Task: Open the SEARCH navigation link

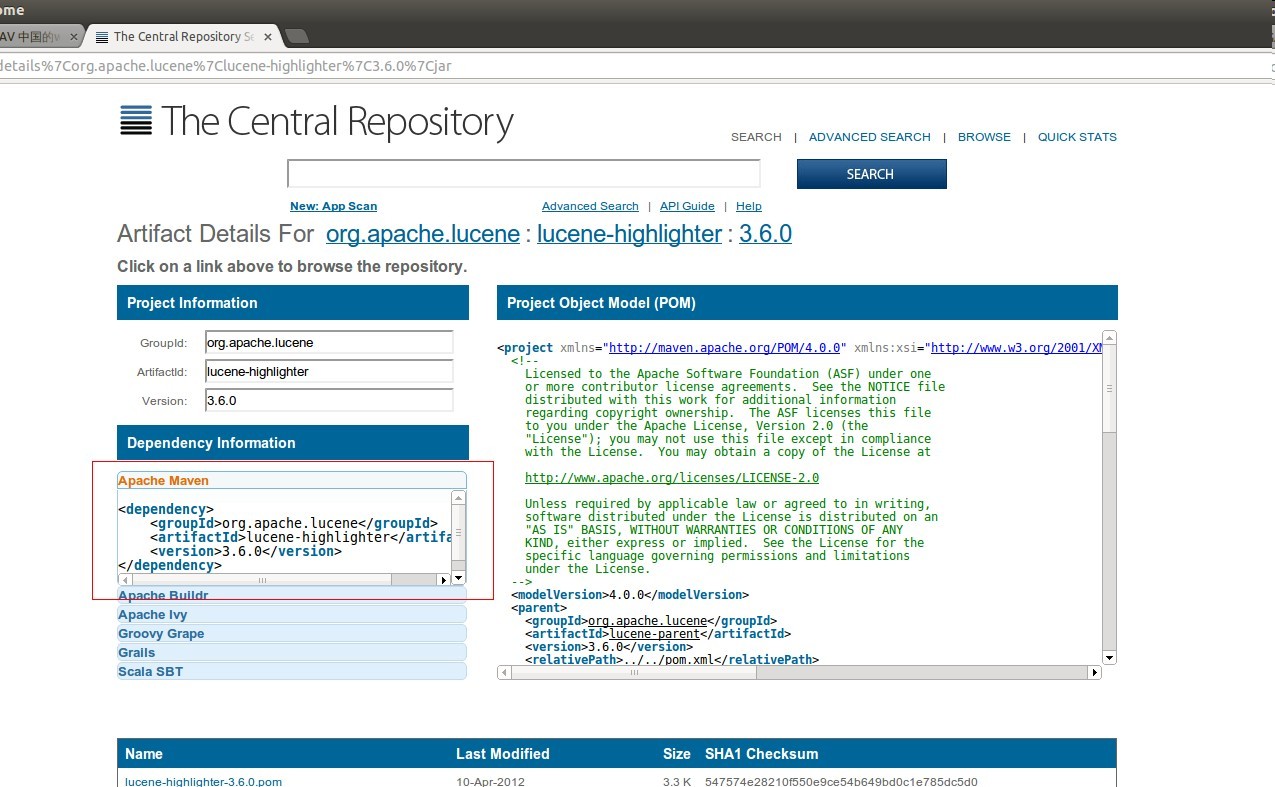Action: [x=756, y=137]
